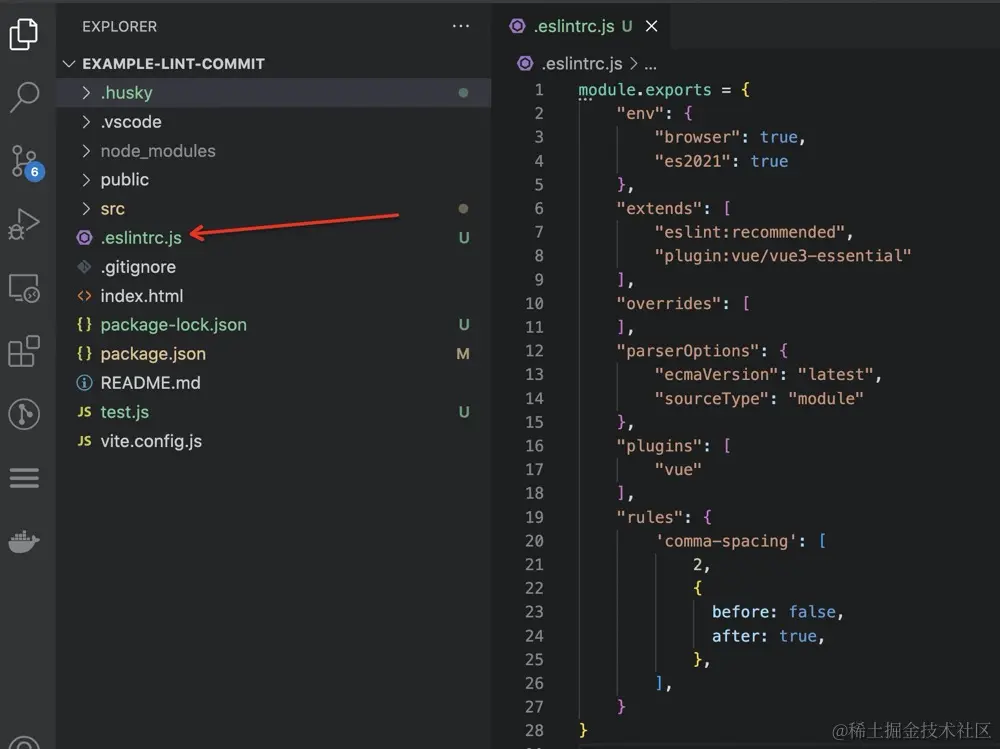This screenshot has width=1000, height=749.
Task: Click the braces icon beside package-lock.json
Action: coord(84,325)
